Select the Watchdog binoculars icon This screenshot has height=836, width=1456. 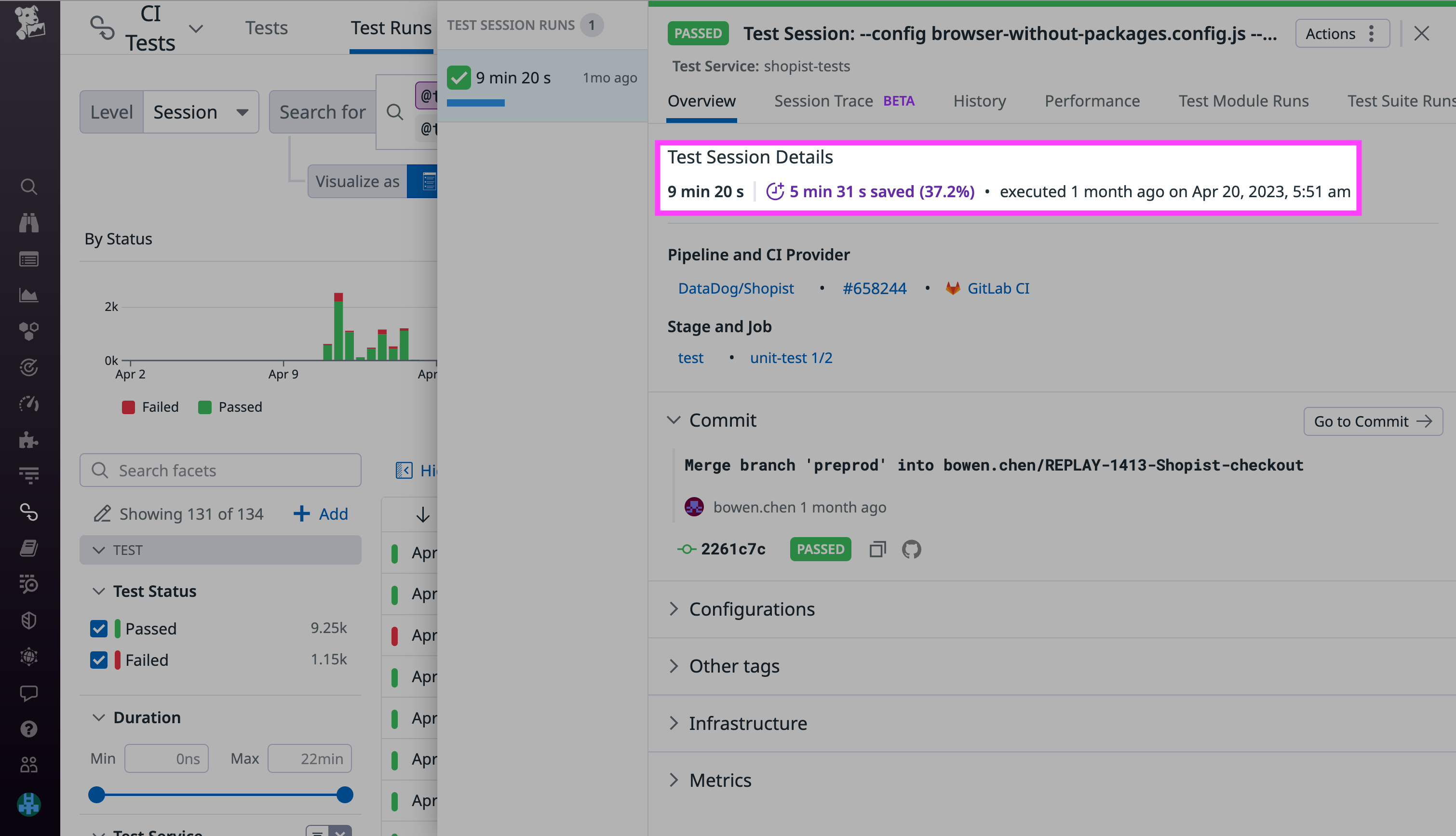pyautogui.click(x=29, y=223)
